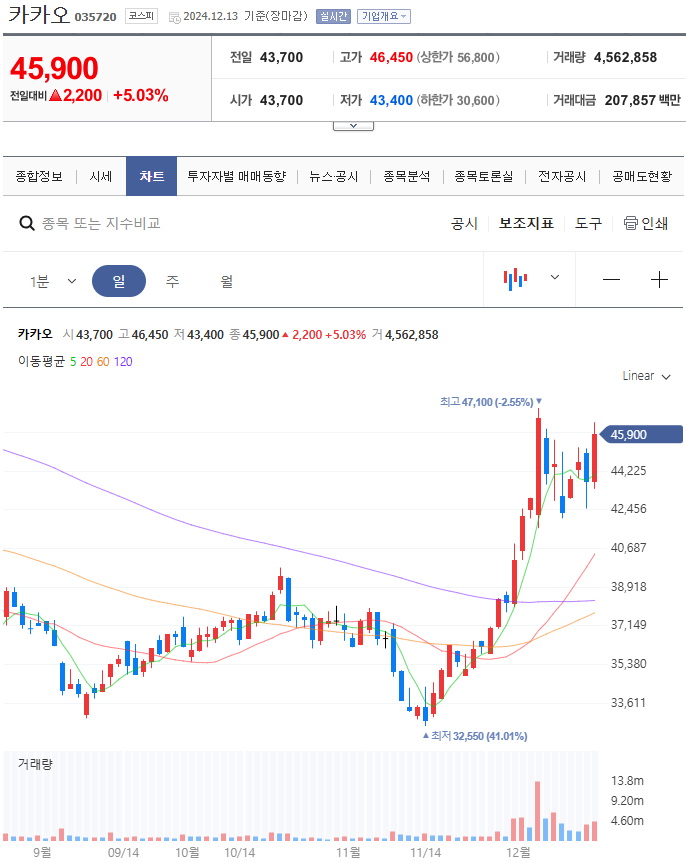Toggle the 실시간 real-time badge
The width and height of the screenshot is (686, 863).
334,17
